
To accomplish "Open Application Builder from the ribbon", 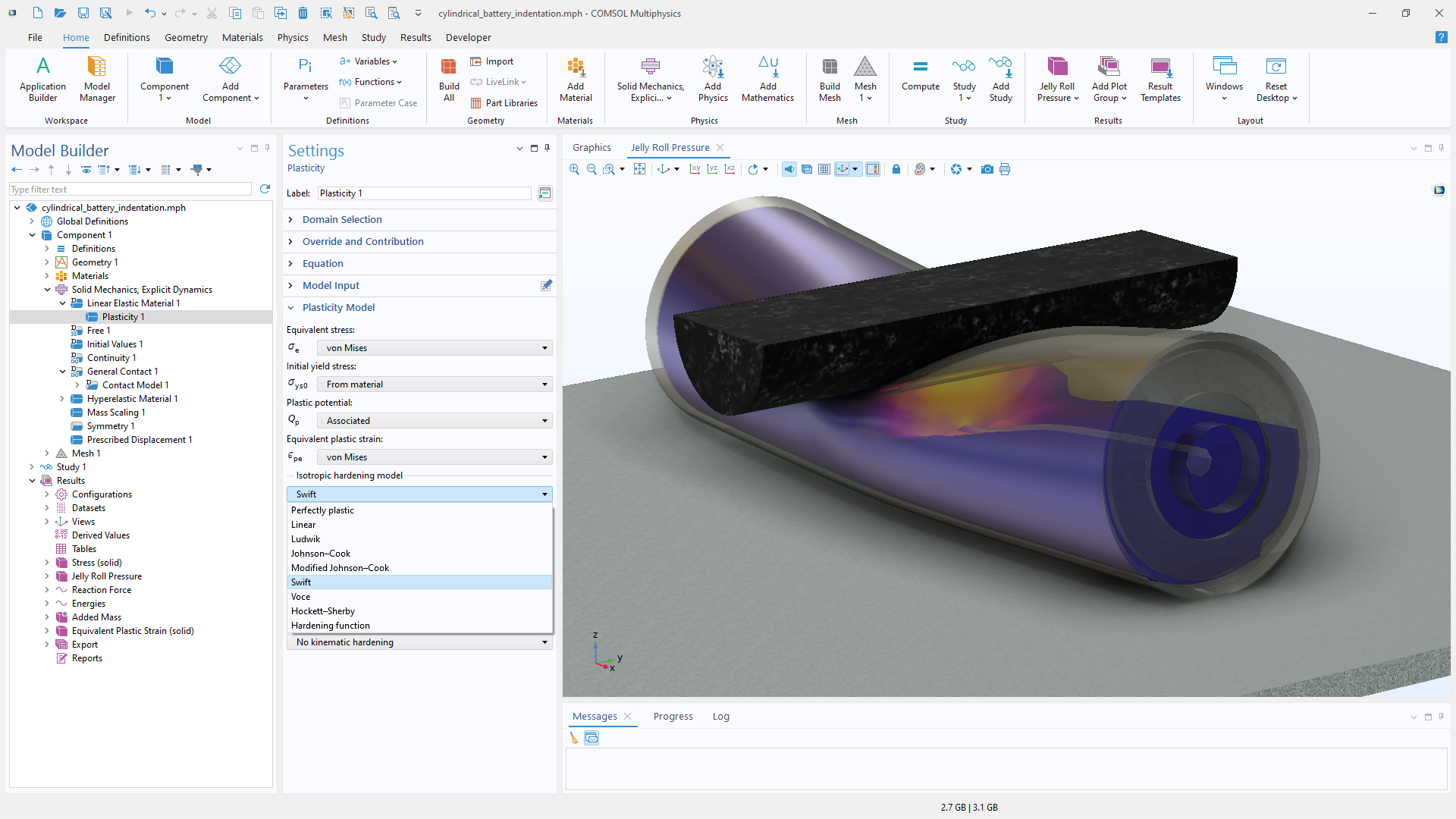I will tap(42, 79).
